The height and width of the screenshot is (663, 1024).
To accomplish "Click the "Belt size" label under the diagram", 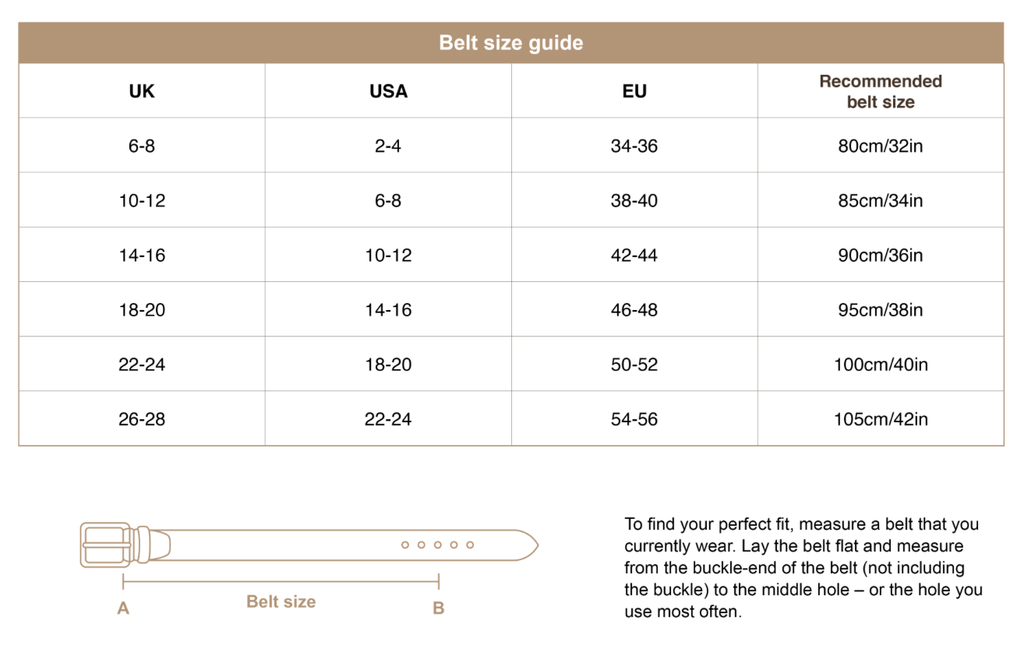I will coord(281,601).
